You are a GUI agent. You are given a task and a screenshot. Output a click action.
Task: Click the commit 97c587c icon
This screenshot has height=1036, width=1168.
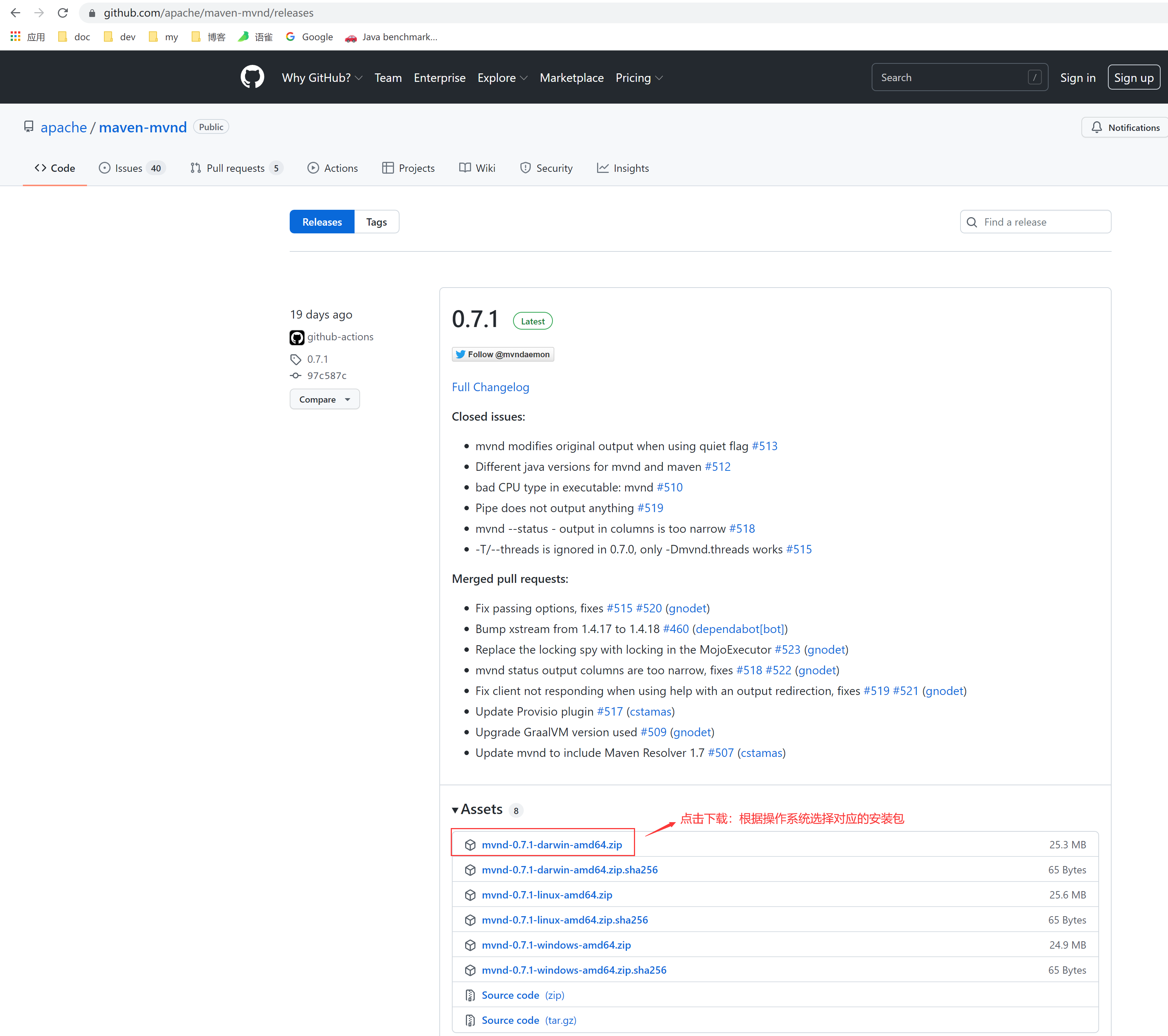[296, 376]
